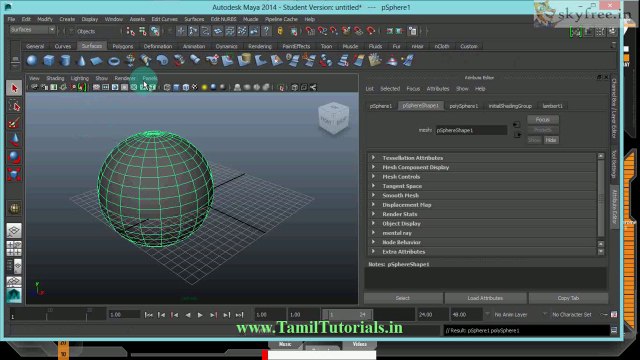640x360 pixels.
Task: Create a NURBS cube from shelf
Action: (x=49, y=61)
